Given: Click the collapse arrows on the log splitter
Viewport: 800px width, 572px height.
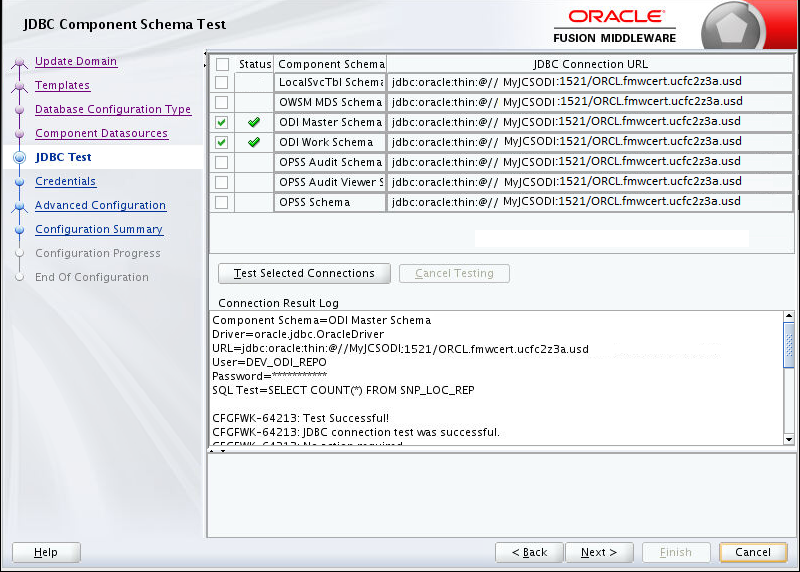Looking at the screenshot, I should pos(217,451).
